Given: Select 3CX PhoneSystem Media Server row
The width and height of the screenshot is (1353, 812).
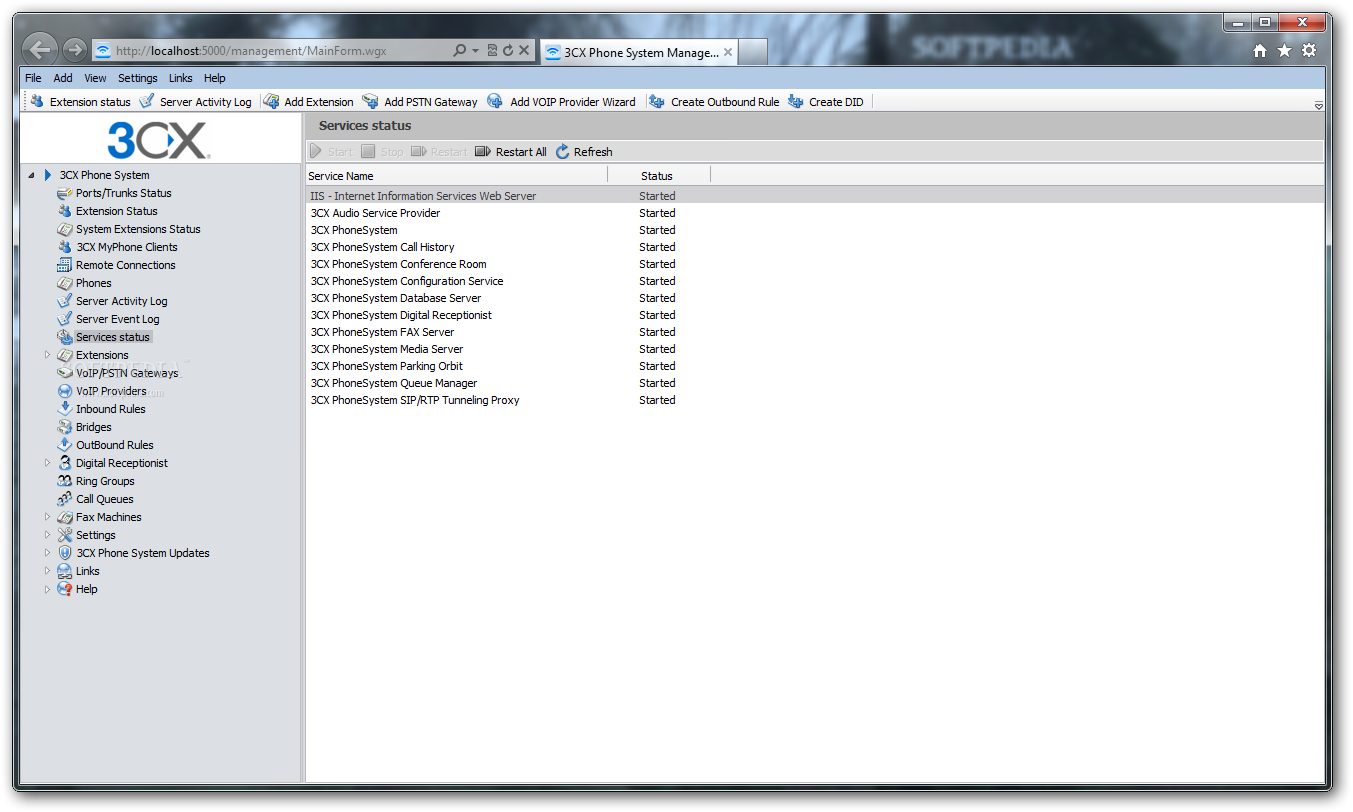Looking at the screenshot, I should pyautogui.click(x=815, y=349).
